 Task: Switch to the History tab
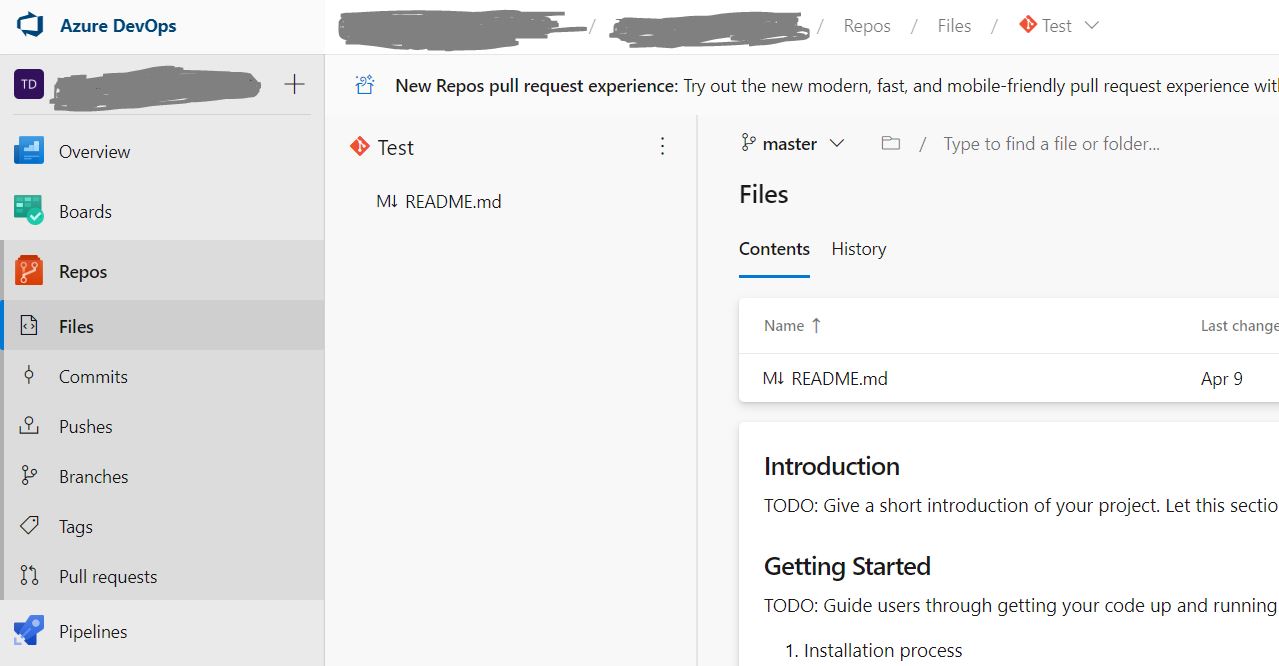point(858,249)
